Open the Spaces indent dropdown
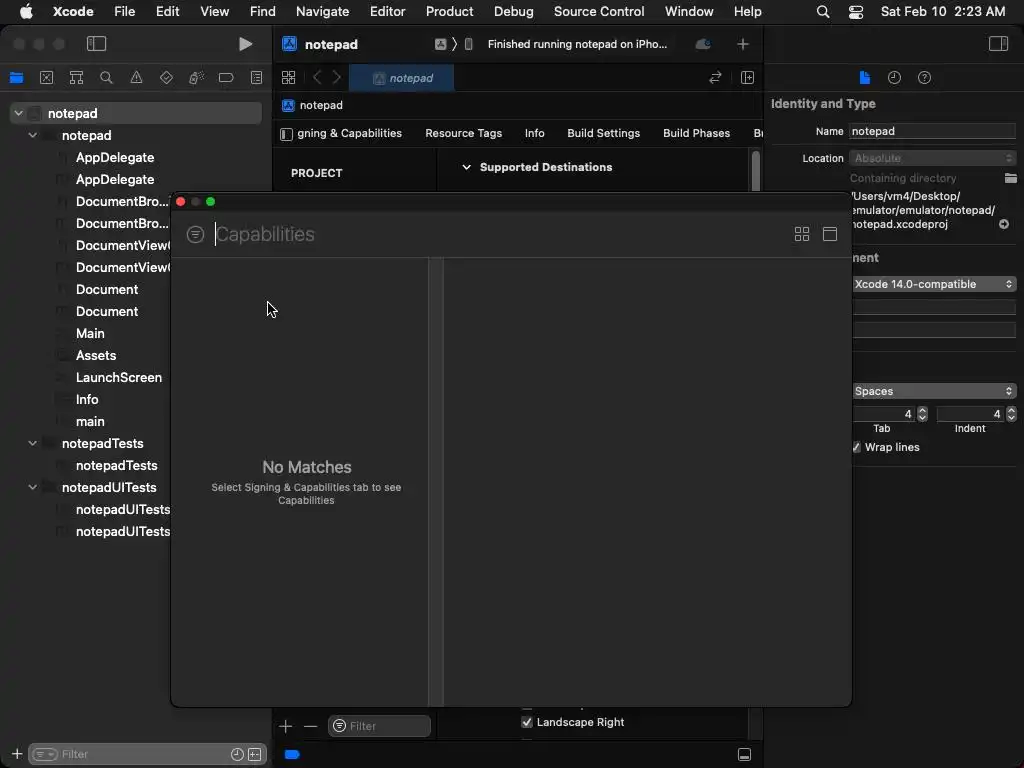Viewport: 1024px width, 768px height. click(934, 391)
